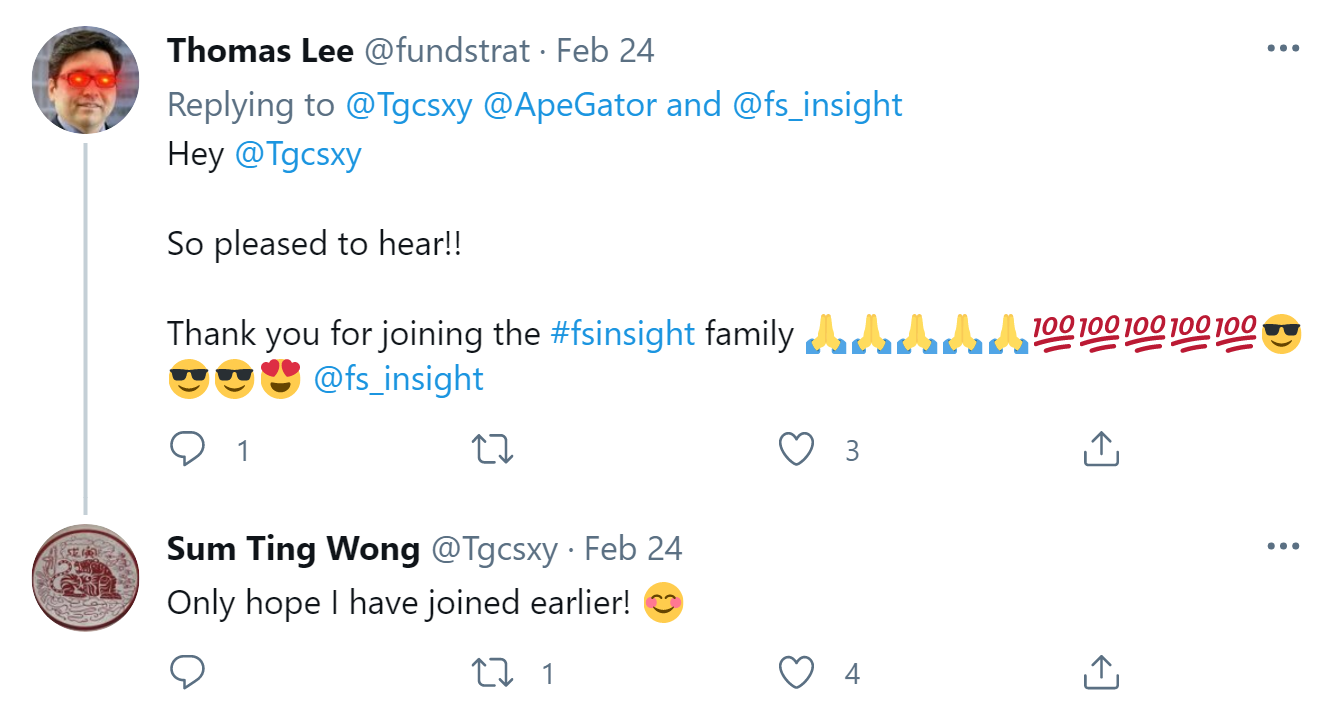Retweet Thomas Lee's tweet
Image resolution: width=1340 pixels, height=711 pixels.
click(491, 450)
